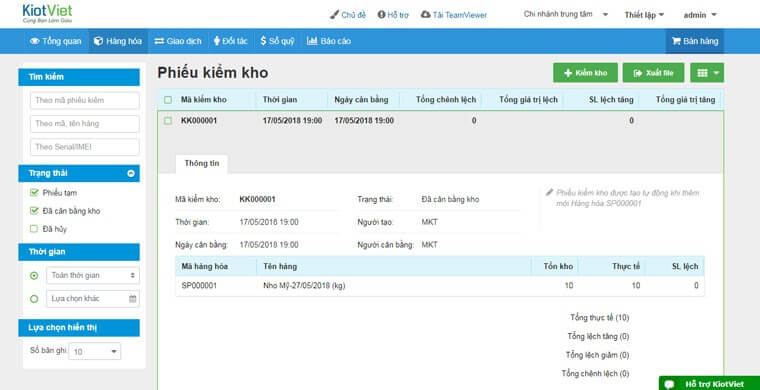Click the Tổng giá trị tăng column header
The height and width of the screenshot is (390, 760).
click(685, 100)
